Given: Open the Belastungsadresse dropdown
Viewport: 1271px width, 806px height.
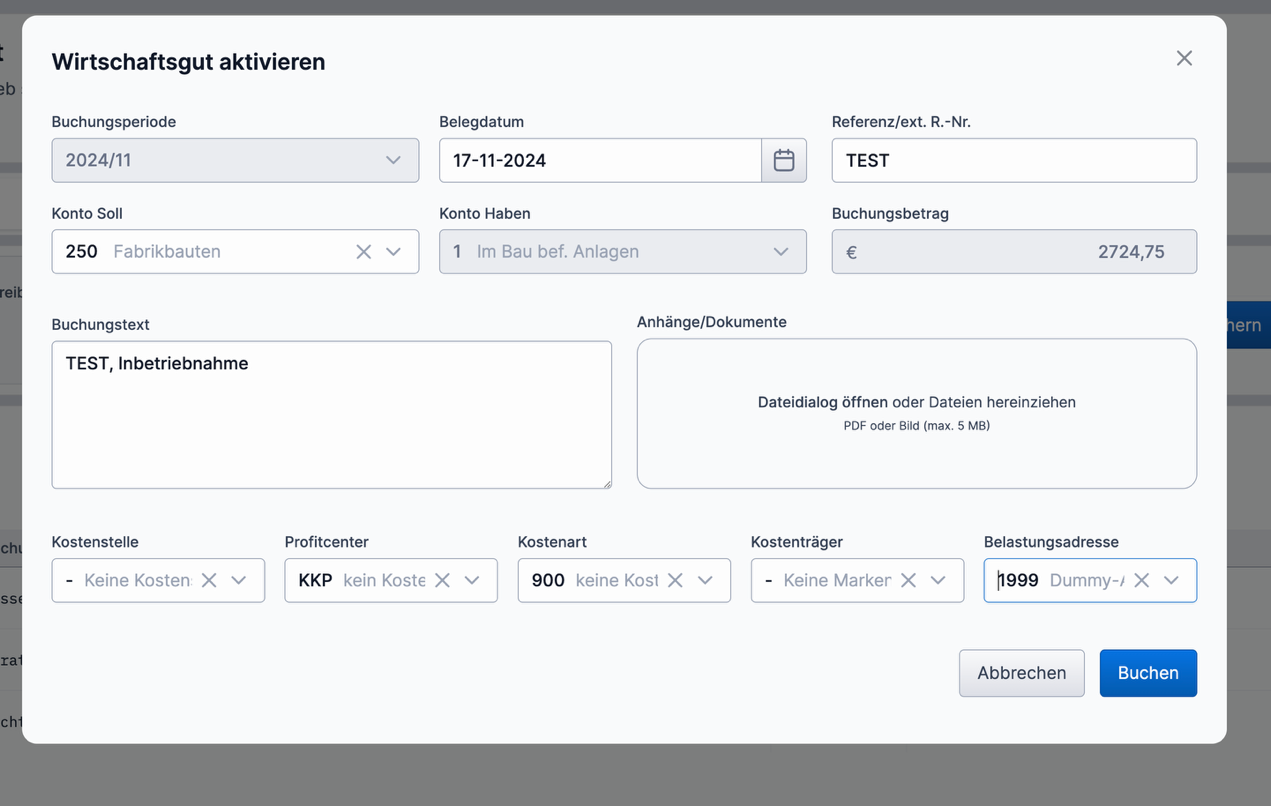Looking at the screenshot, I should pyautogui.click(x=1172, y=580).
